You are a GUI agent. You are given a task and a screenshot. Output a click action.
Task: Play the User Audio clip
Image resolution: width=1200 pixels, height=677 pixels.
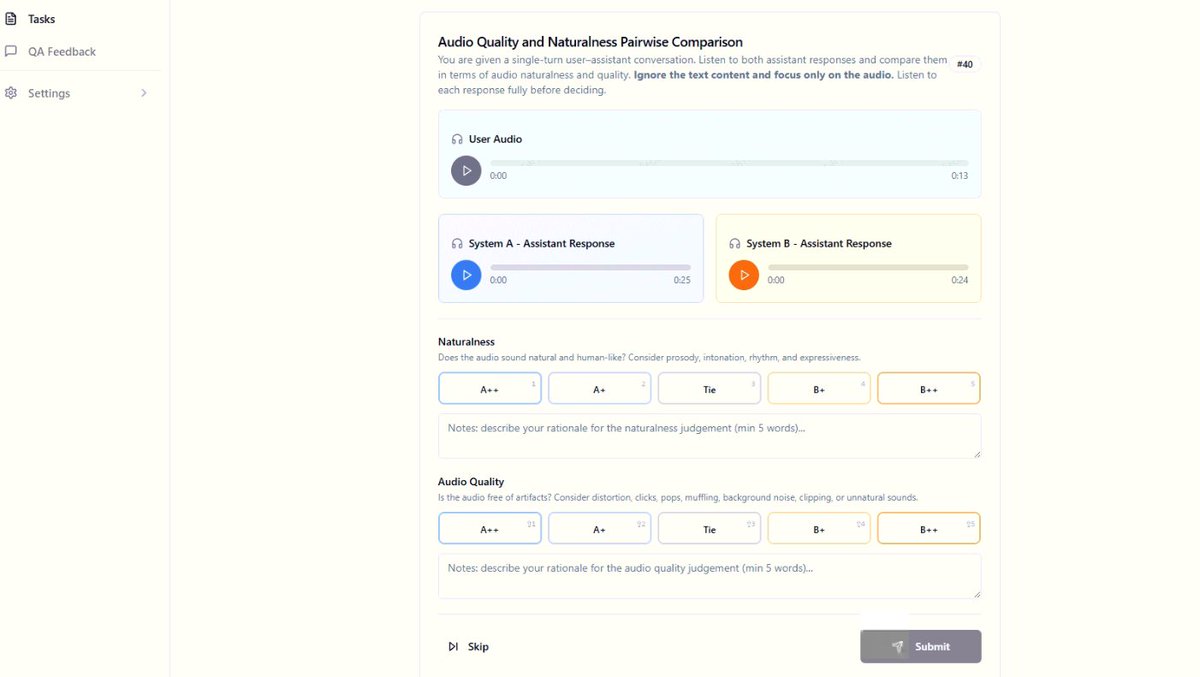click(x=466, y=171)
